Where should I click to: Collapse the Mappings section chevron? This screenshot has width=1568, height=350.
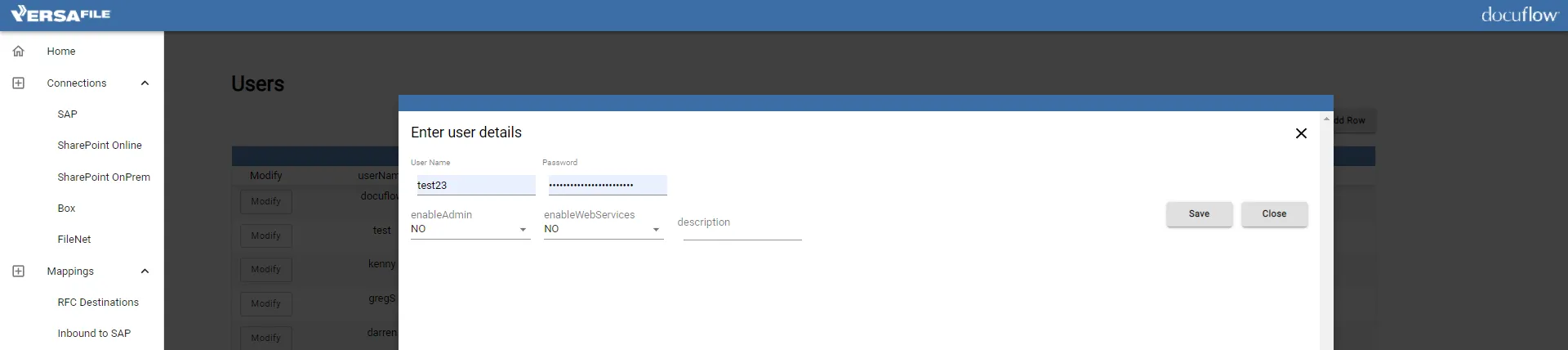pyautogui.click(x=145, y=271)
